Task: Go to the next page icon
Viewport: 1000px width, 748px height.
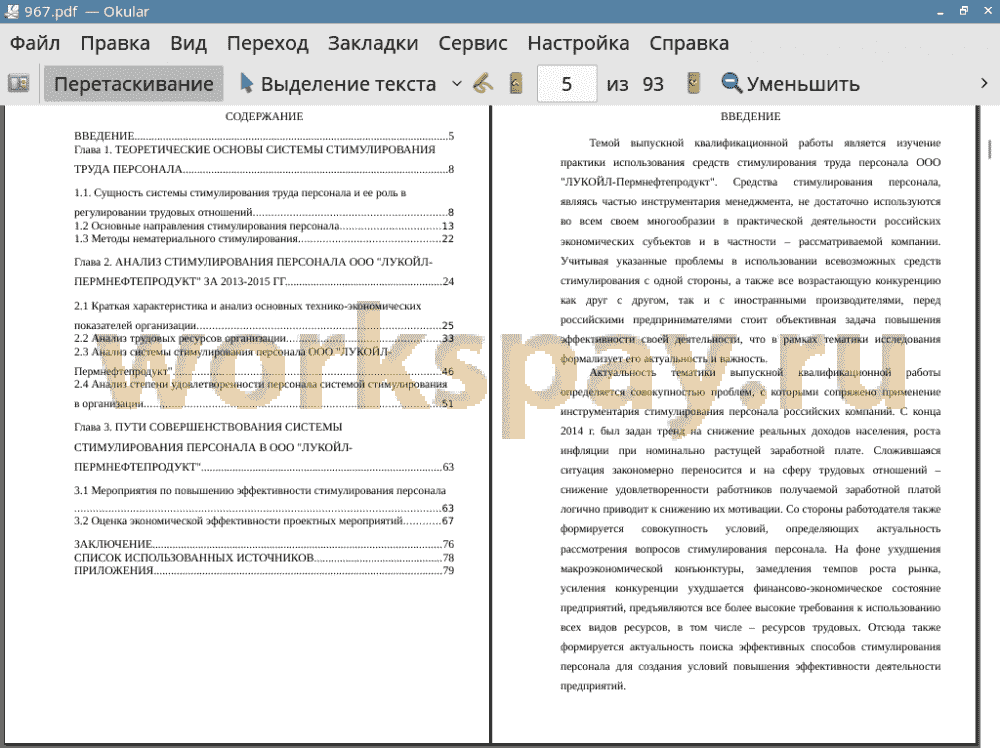Action: [x=693, y=84]
